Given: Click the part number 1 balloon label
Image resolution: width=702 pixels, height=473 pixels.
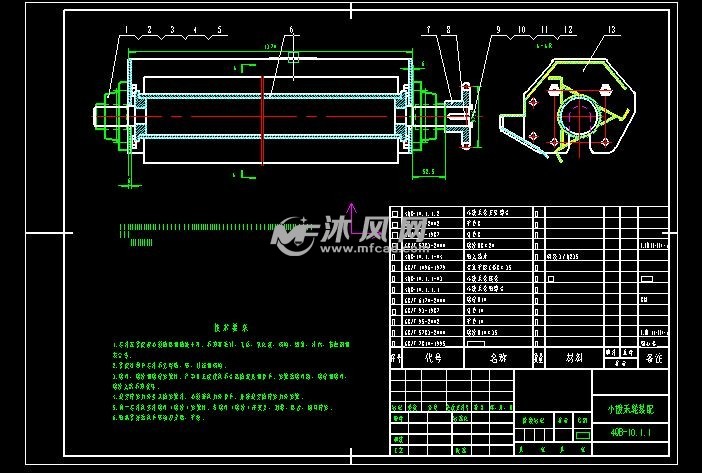Looking at the screenshot, I should [127, 32].
